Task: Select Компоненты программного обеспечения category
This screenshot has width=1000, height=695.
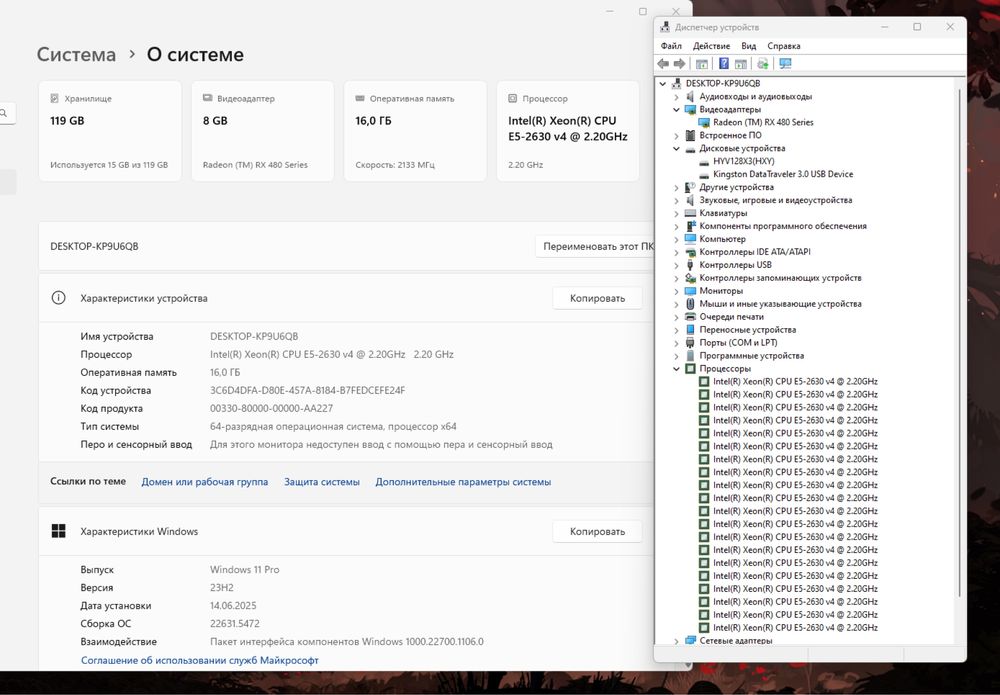Action: pos(783,226)
